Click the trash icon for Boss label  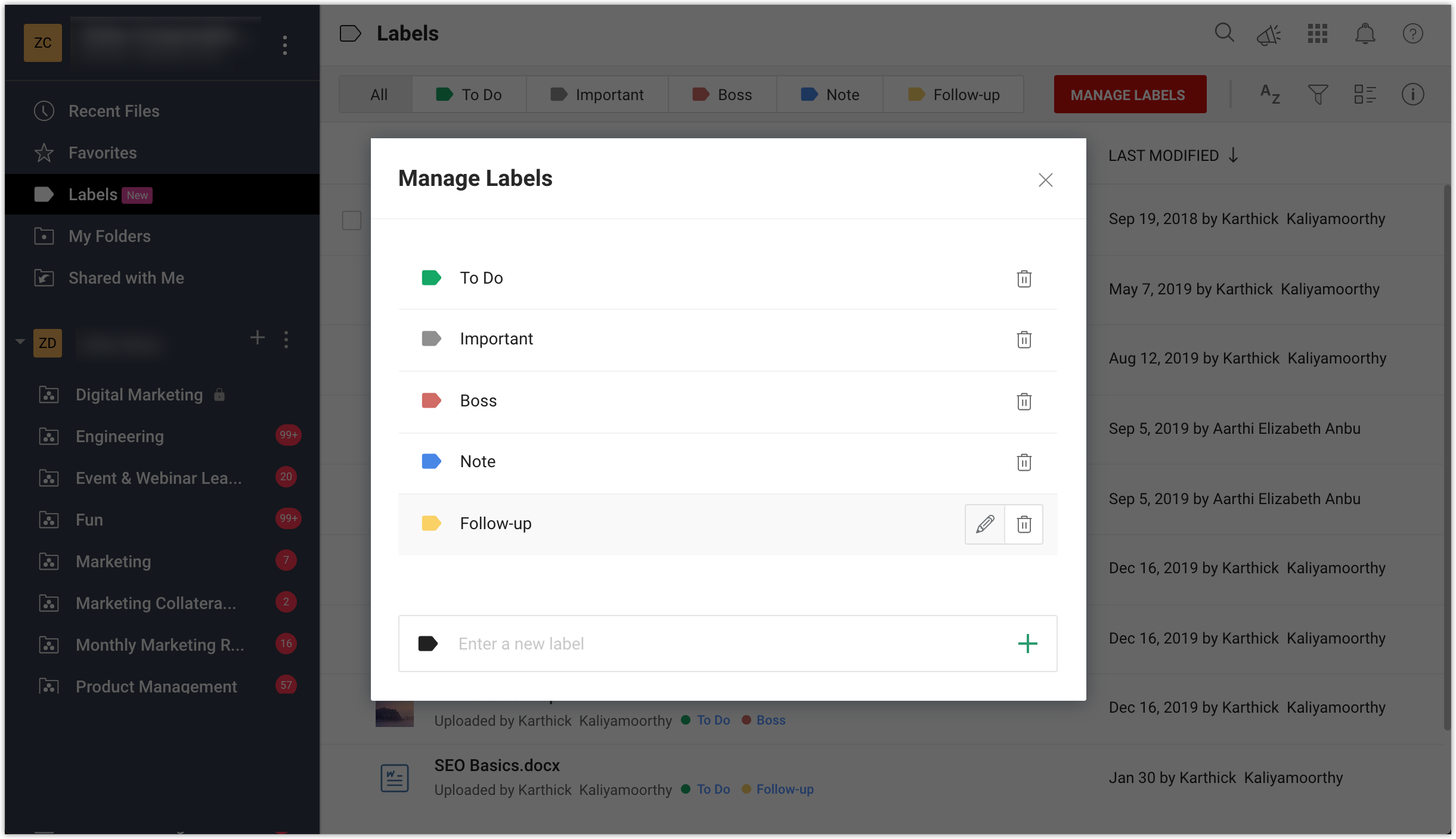(1024, 401)
